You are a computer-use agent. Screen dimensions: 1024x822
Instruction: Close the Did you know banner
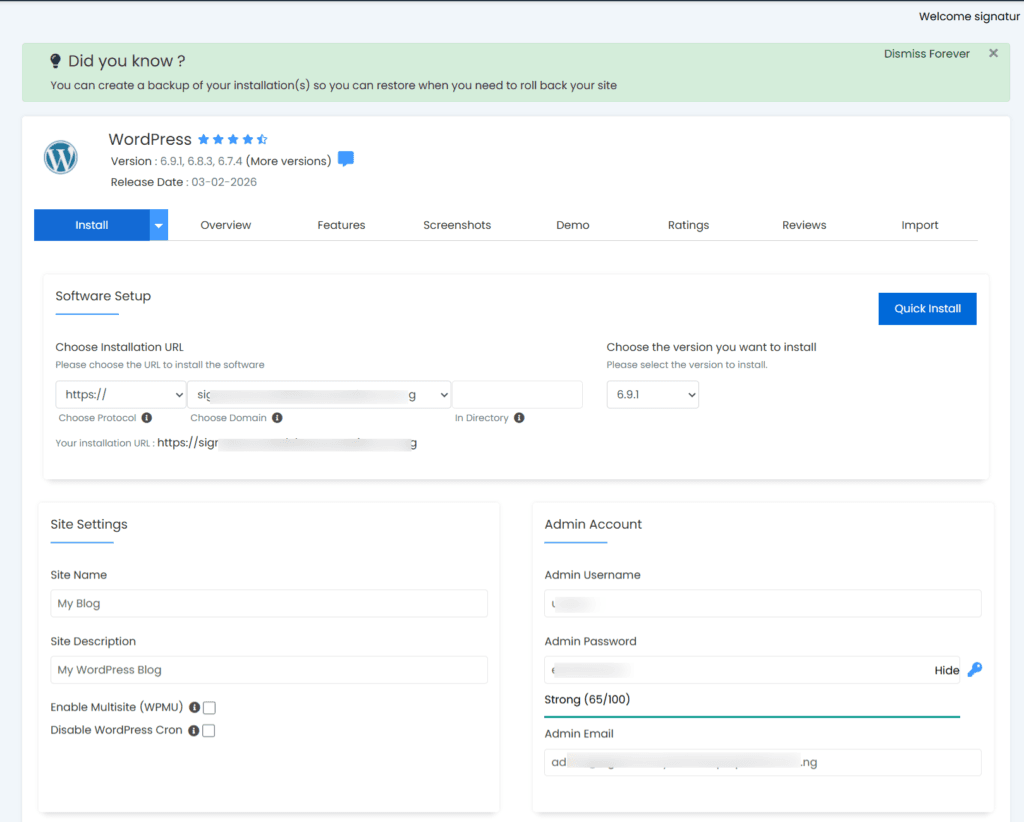(x=993, y=54)
